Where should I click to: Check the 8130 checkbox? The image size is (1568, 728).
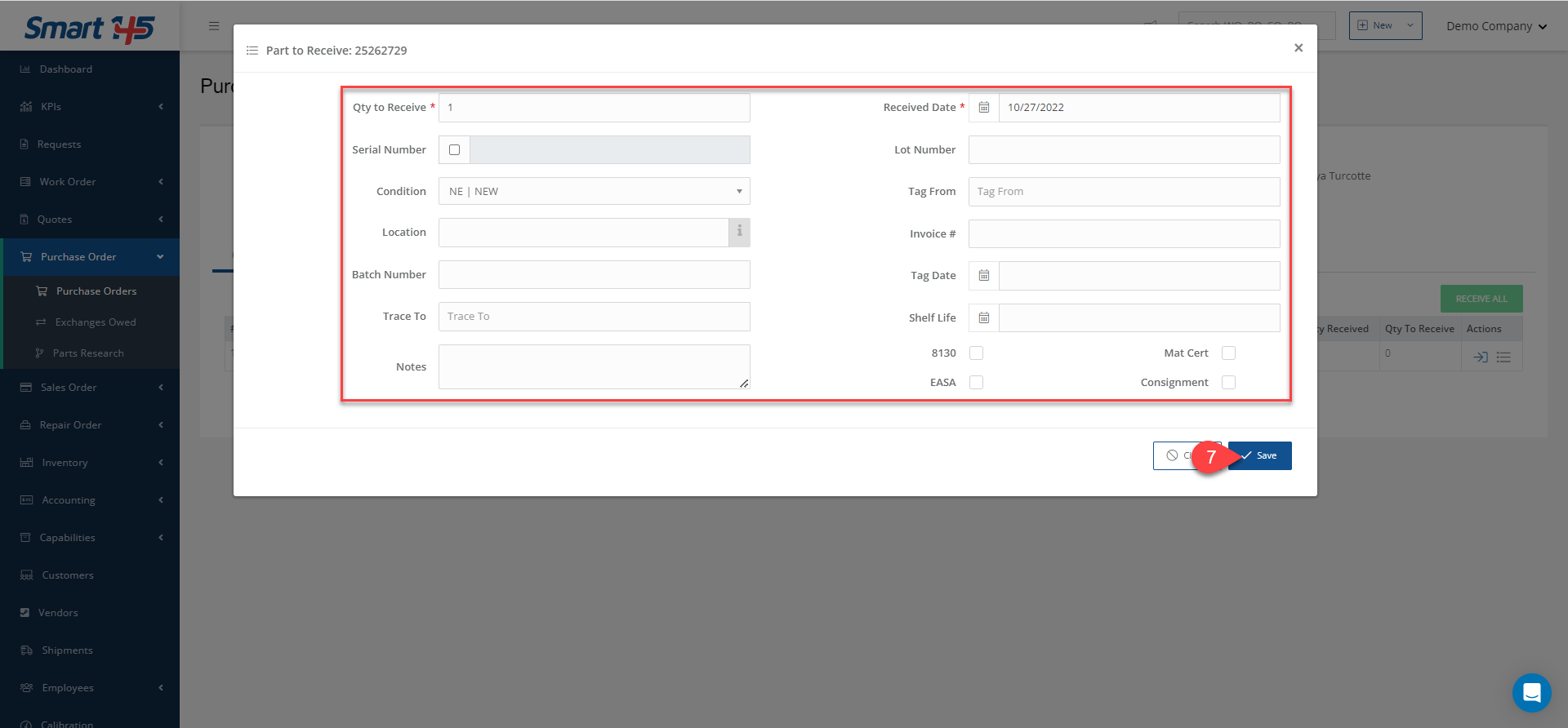tap(976, 353)
